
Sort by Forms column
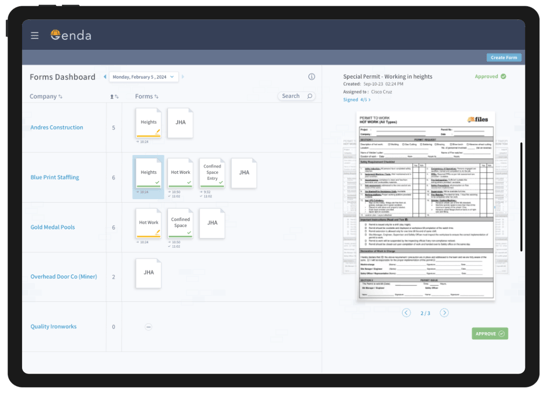(147, 96)
